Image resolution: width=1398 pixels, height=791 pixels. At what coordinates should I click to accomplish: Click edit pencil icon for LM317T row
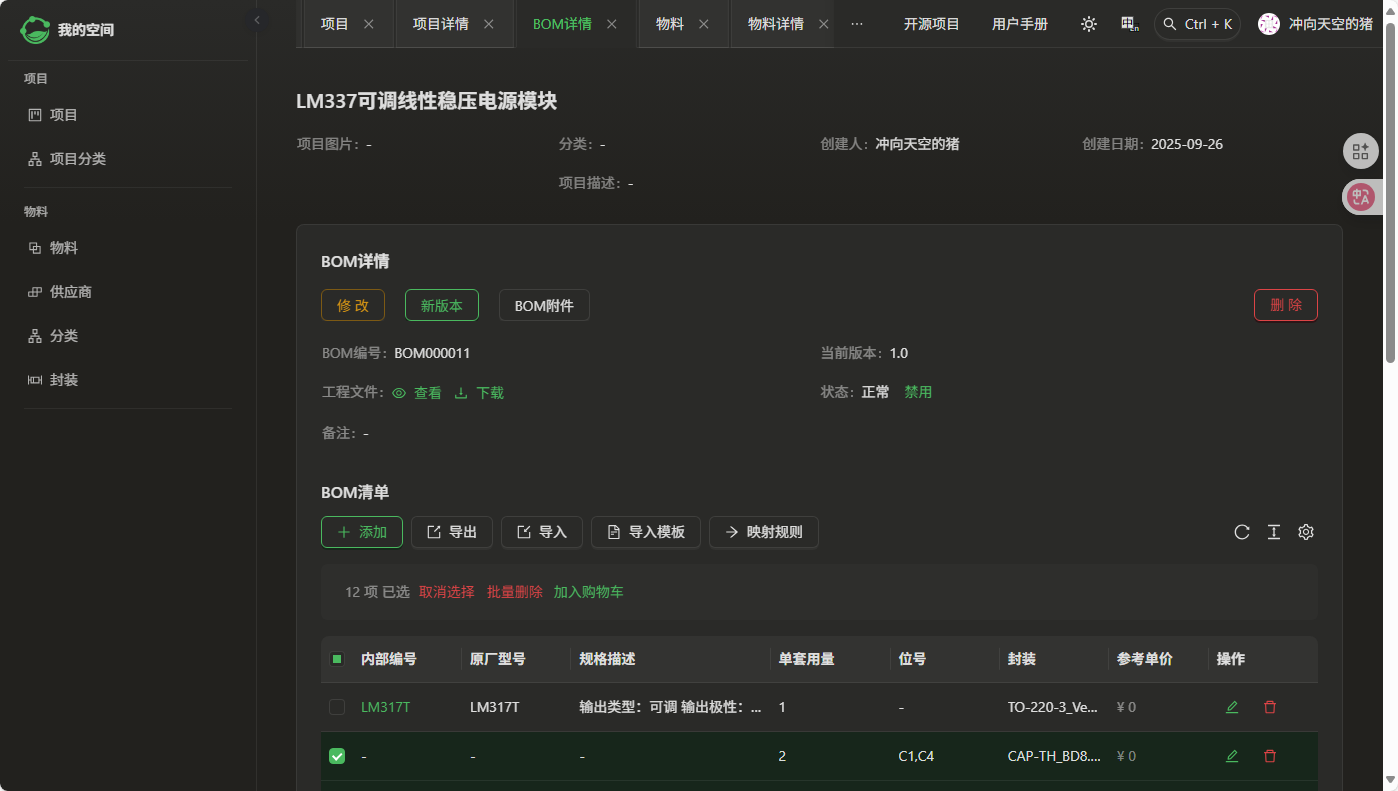[1232, 707]
